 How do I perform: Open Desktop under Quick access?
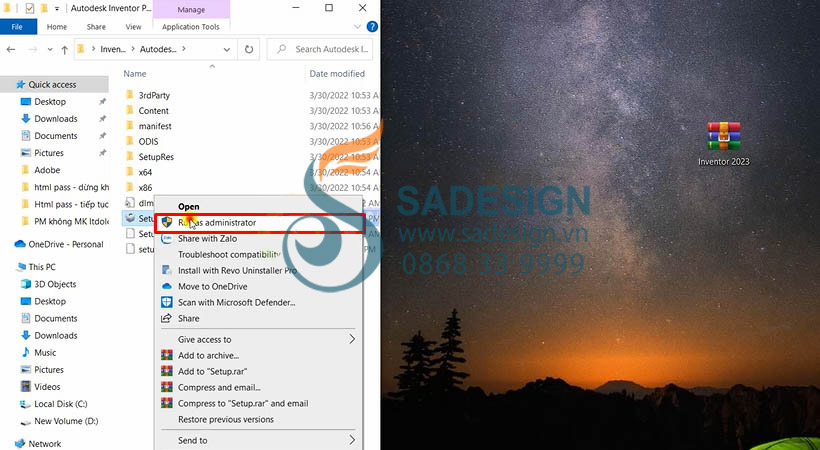click(x=50, y=102)
